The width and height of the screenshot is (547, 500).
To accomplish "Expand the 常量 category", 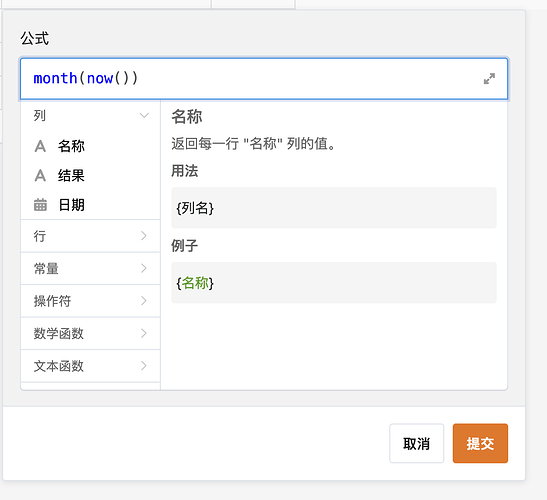I will 90,269.
